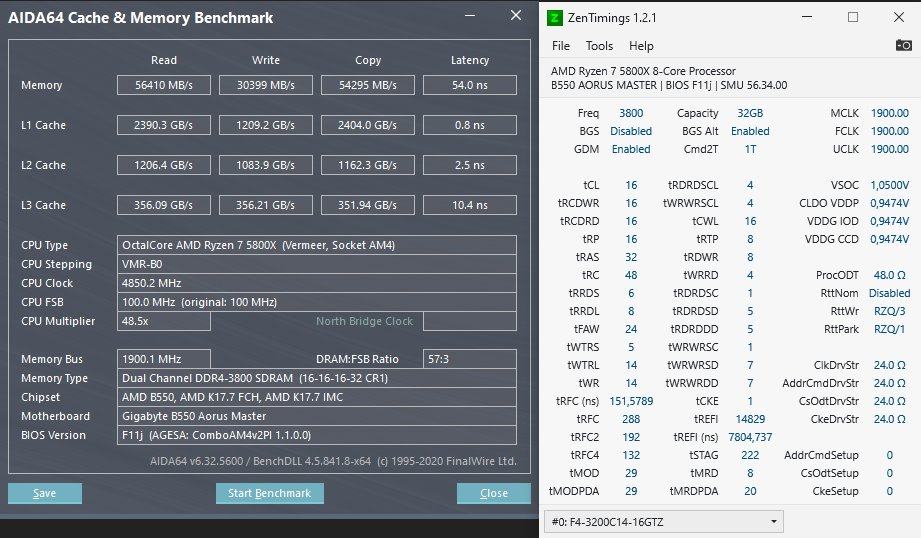Click Chipset AMD B550 field
Screen dimensions: 921x538
(x=317, y=397)
